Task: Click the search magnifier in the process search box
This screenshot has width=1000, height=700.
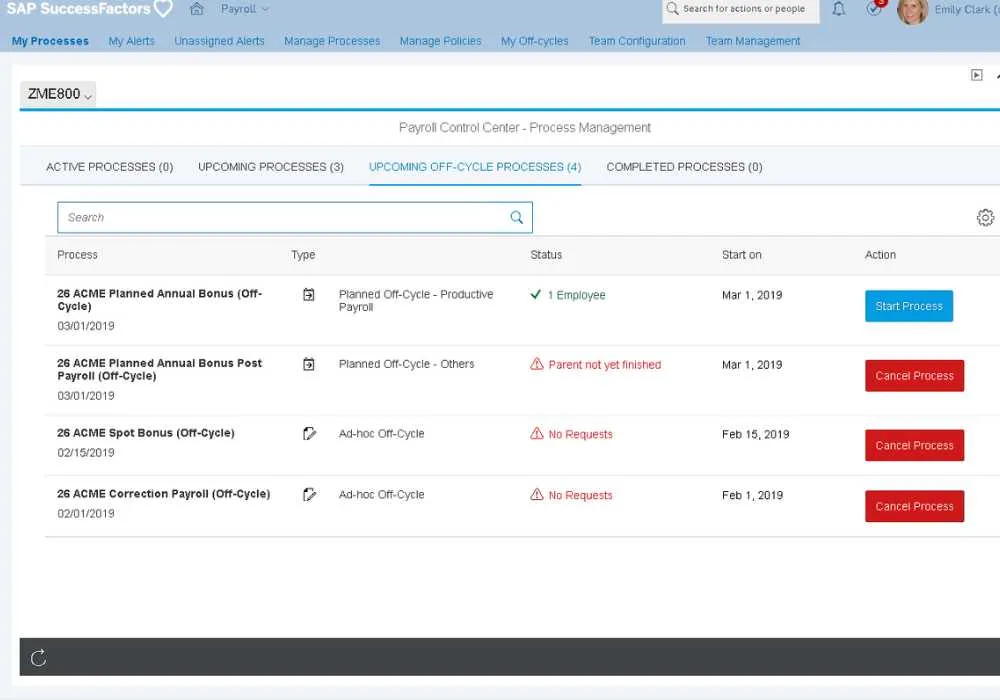Action: pyautogui.click(x=517, y=217)
